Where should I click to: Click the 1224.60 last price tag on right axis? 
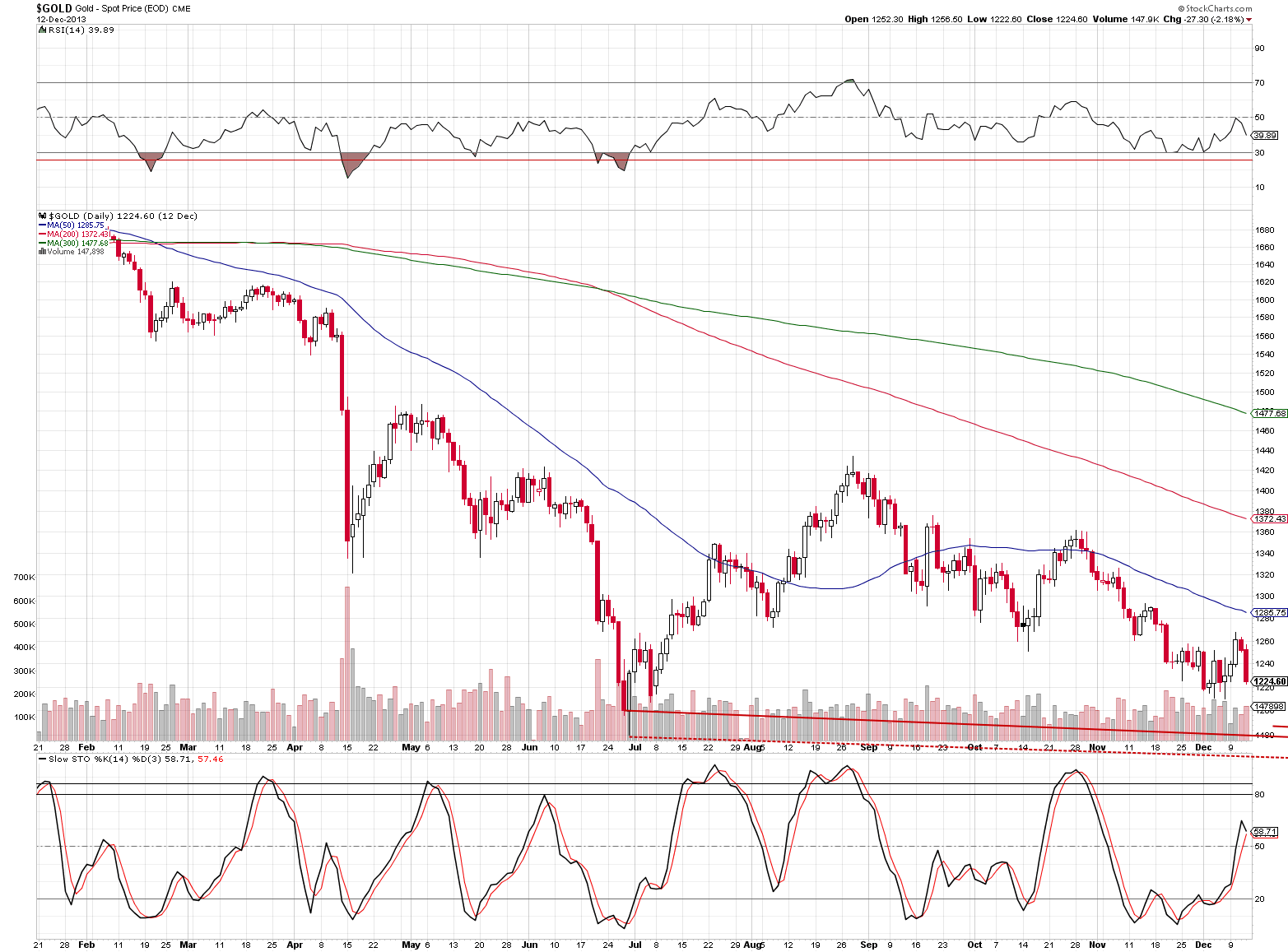pos(1269,681)
